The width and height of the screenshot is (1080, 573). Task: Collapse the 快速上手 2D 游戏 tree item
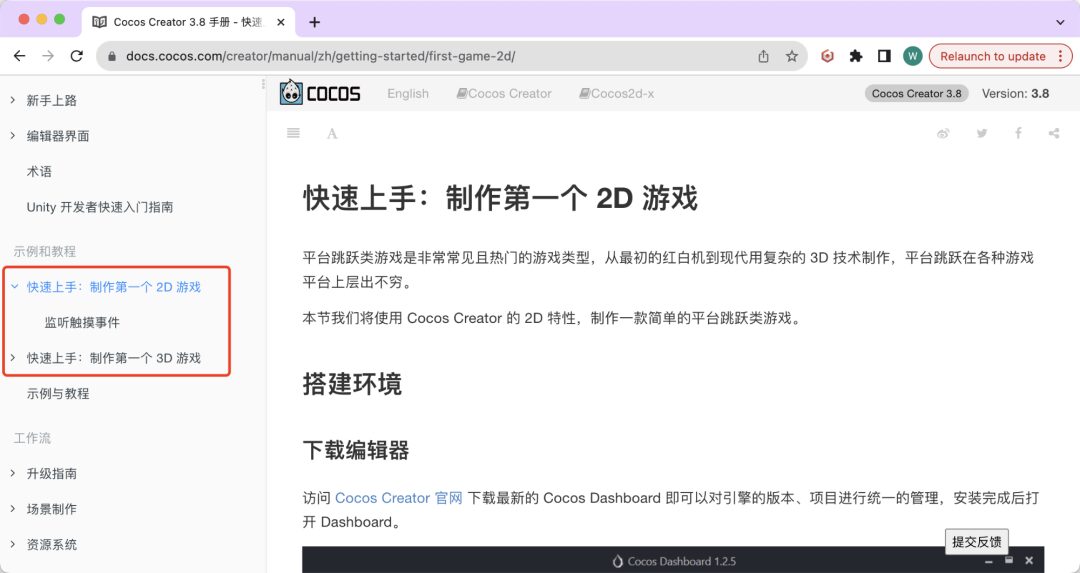14,287
